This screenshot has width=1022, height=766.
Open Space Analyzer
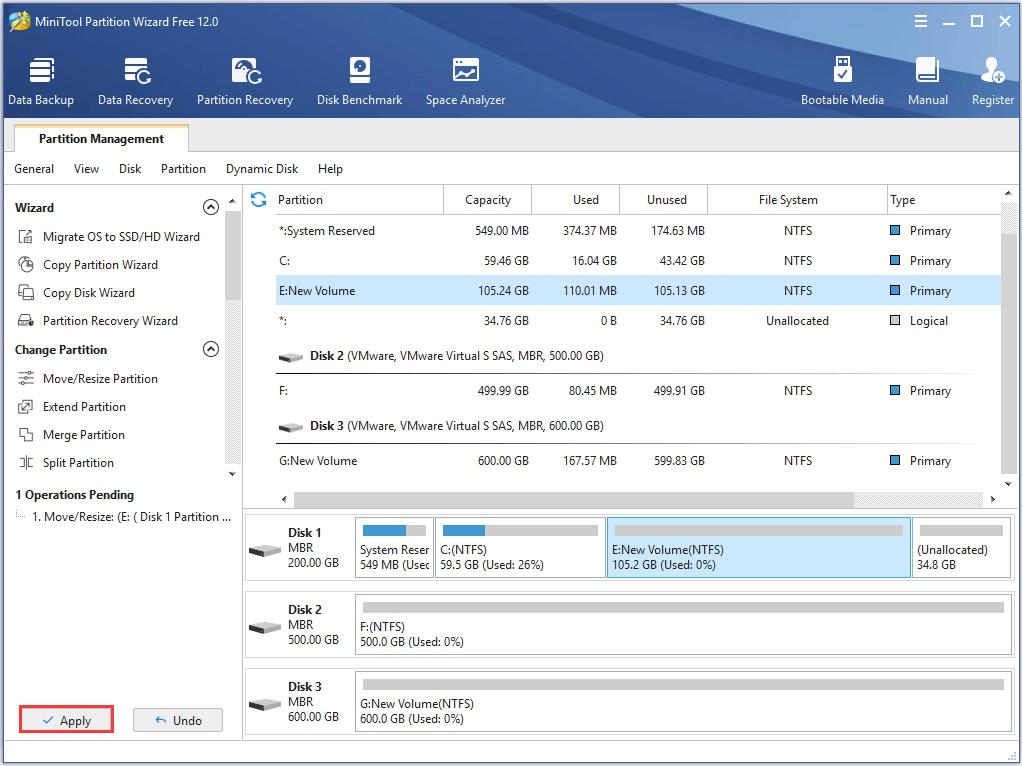click(x=465, y=81)
